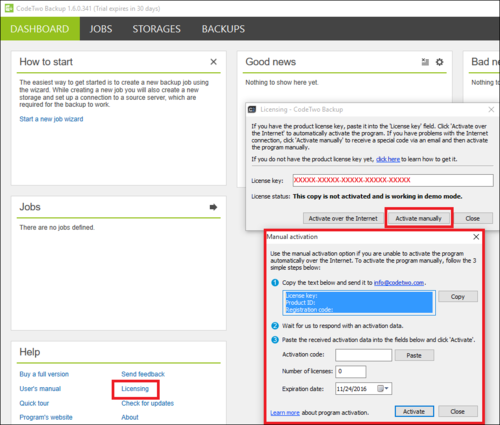500x425 pixels.
Task: Start a new job wizard link
Action: point(51,119)
